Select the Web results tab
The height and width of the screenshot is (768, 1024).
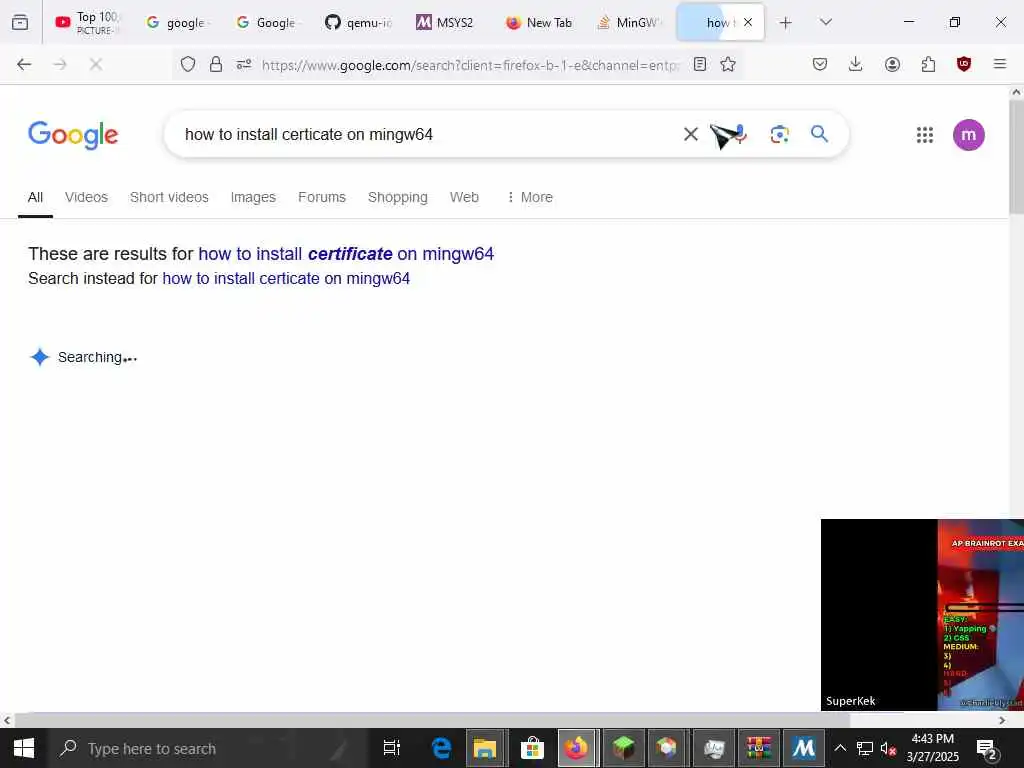pyautogui.click(x=464, y=197)
